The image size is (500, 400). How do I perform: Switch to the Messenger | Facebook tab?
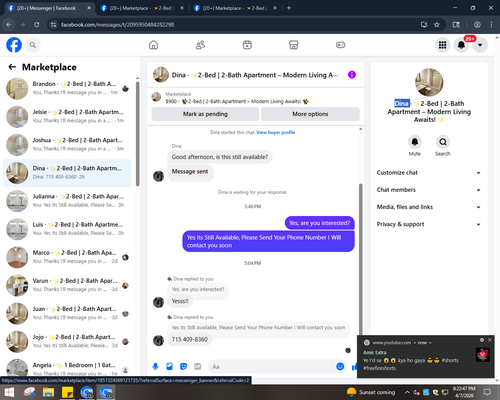pos(47,8)
